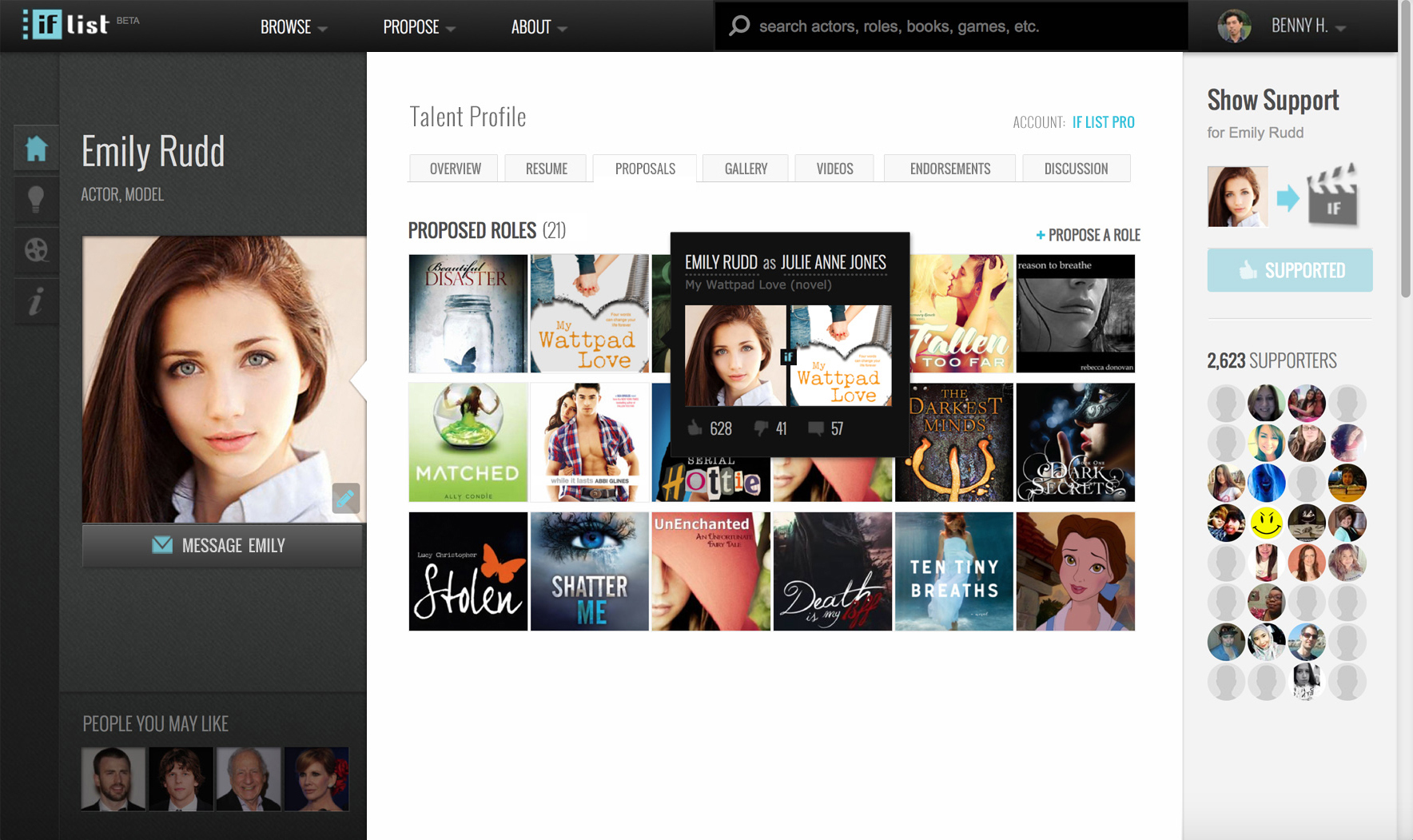The height and width of the screenshot is (840, 1413).
Task: Open comments via speech bubble icon
Action: coord(815,428)
